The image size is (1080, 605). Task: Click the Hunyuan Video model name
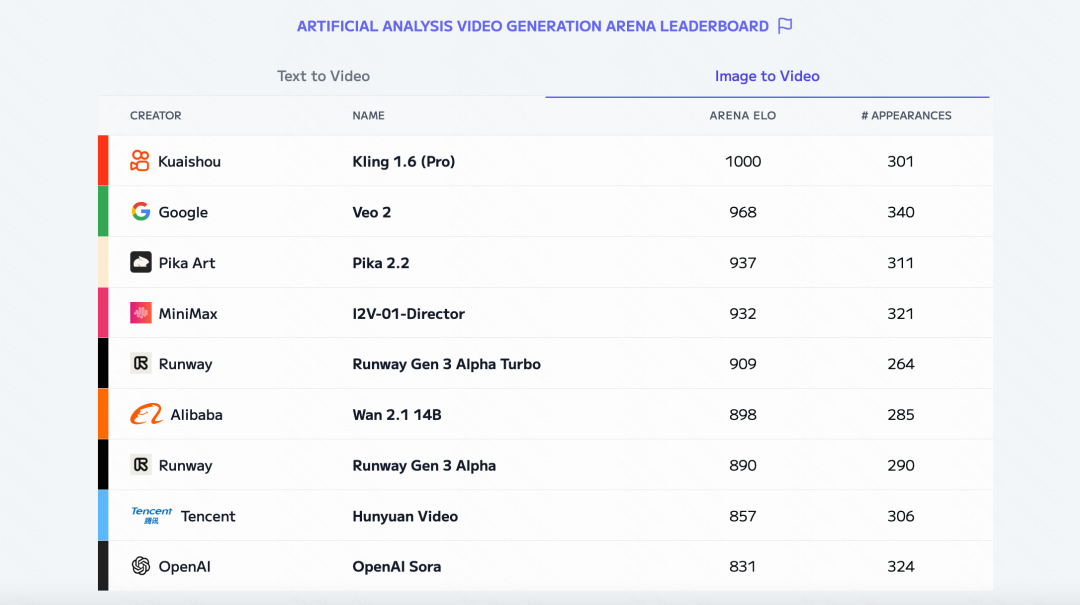coord(405,516)
